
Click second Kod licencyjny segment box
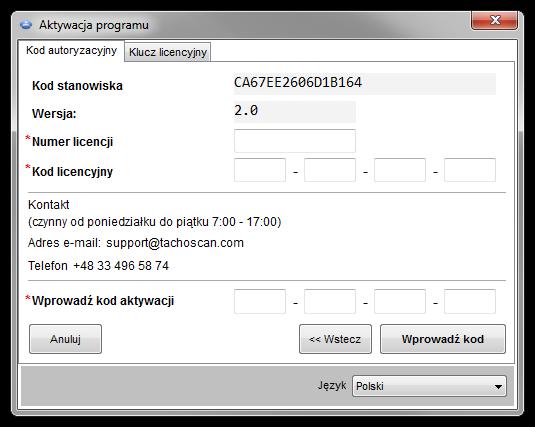point(330,170)
